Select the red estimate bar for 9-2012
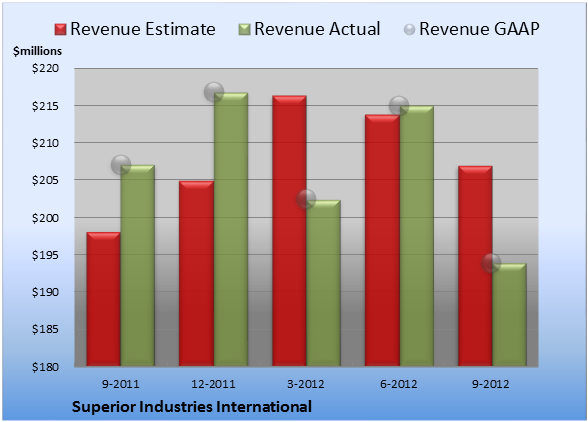Image resolution: width=588 pixels, height=422 pixels. point(475,266)
